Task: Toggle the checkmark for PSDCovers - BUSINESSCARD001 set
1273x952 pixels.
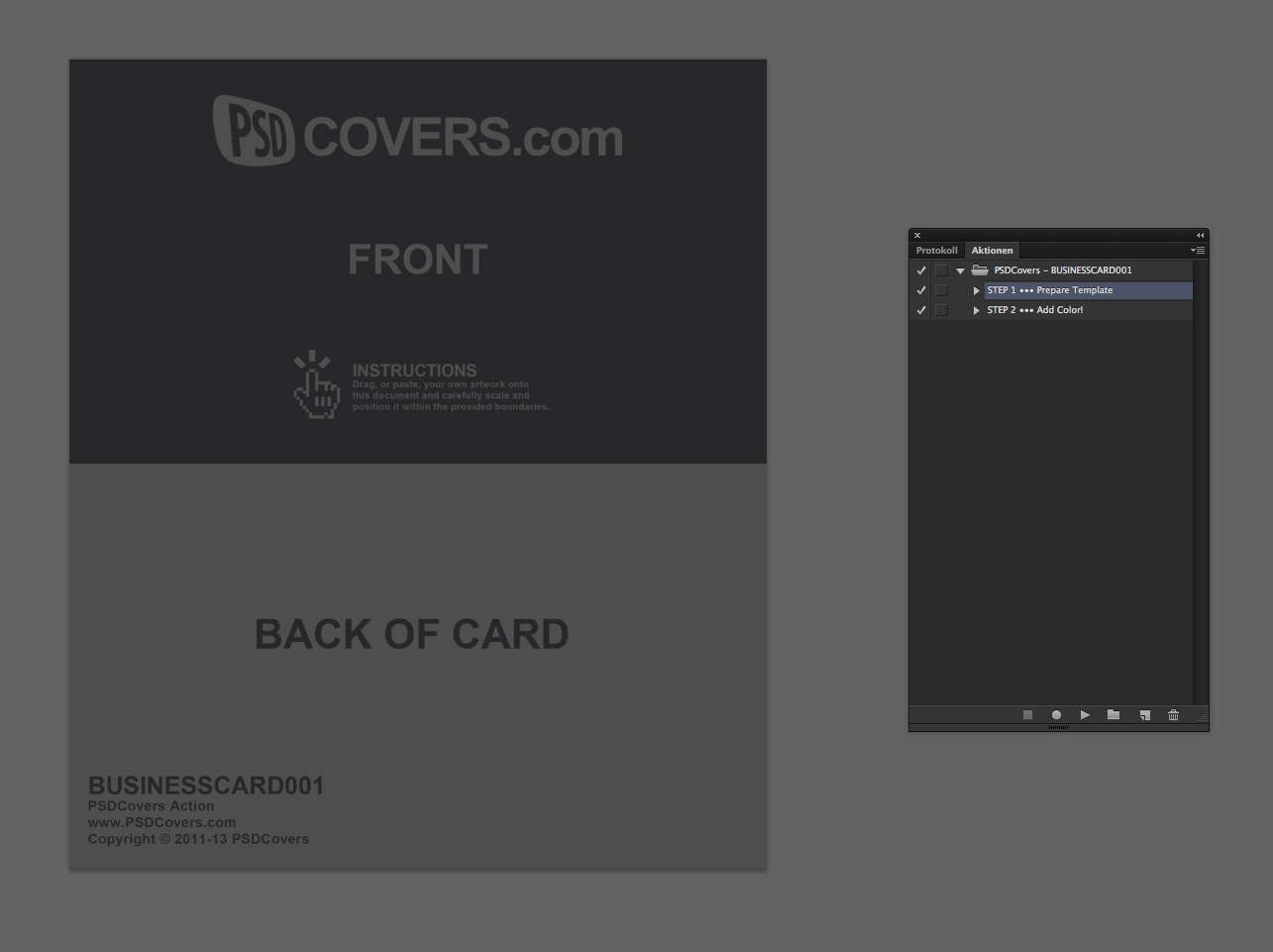Action: coord(921,270)
